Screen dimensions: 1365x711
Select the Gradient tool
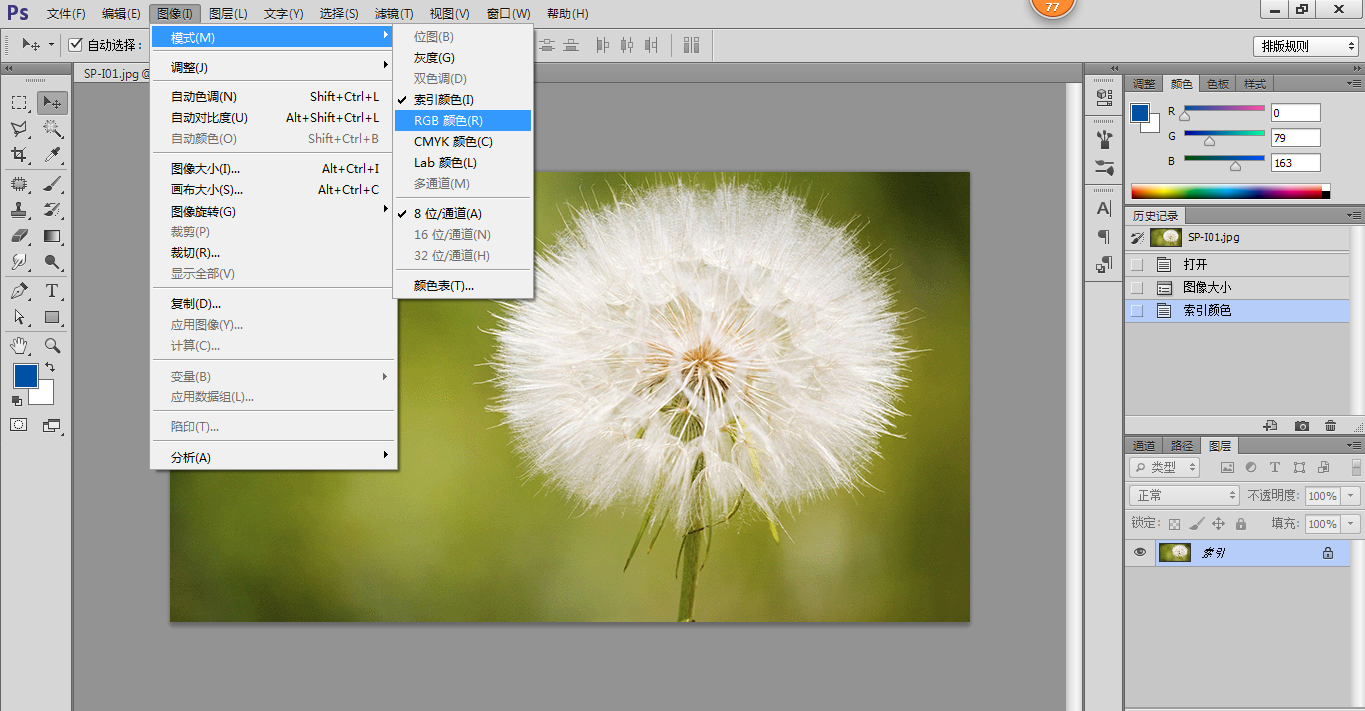coord(52,236)
